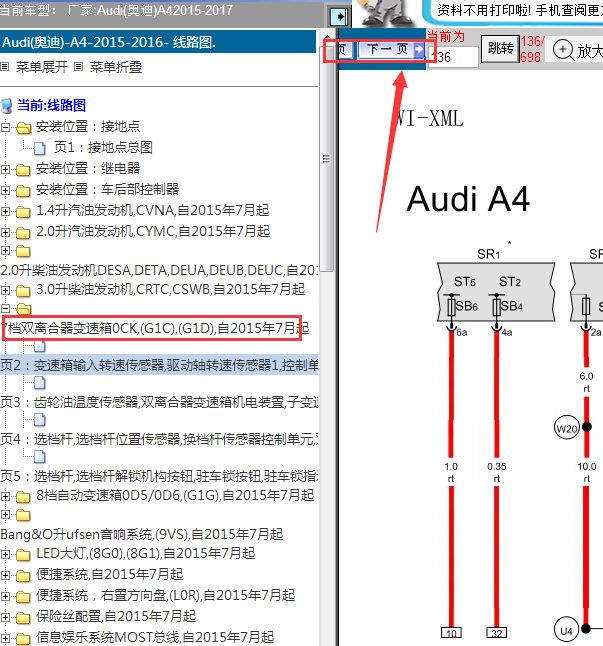
Task: Expand 保险丝配置 folder
Action: (6, 618)
